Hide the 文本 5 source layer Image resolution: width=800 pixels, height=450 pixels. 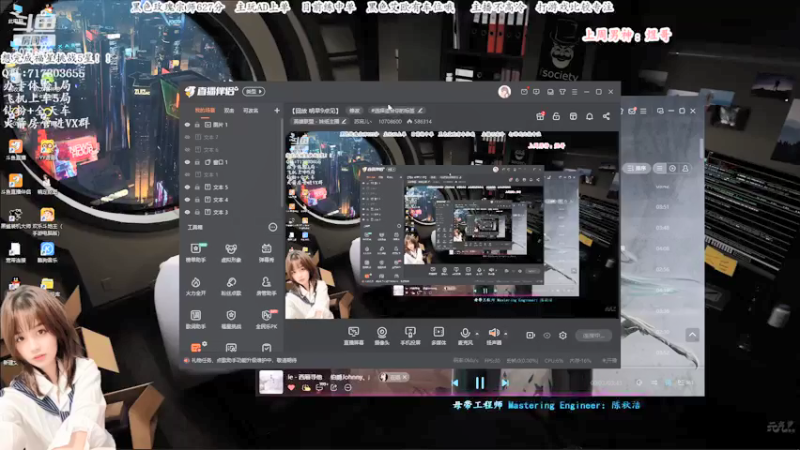point(187,187)
